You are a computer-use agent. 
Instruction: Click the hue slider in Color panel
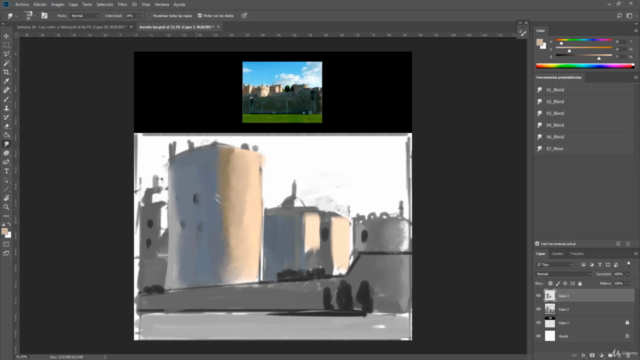(584, 40)
